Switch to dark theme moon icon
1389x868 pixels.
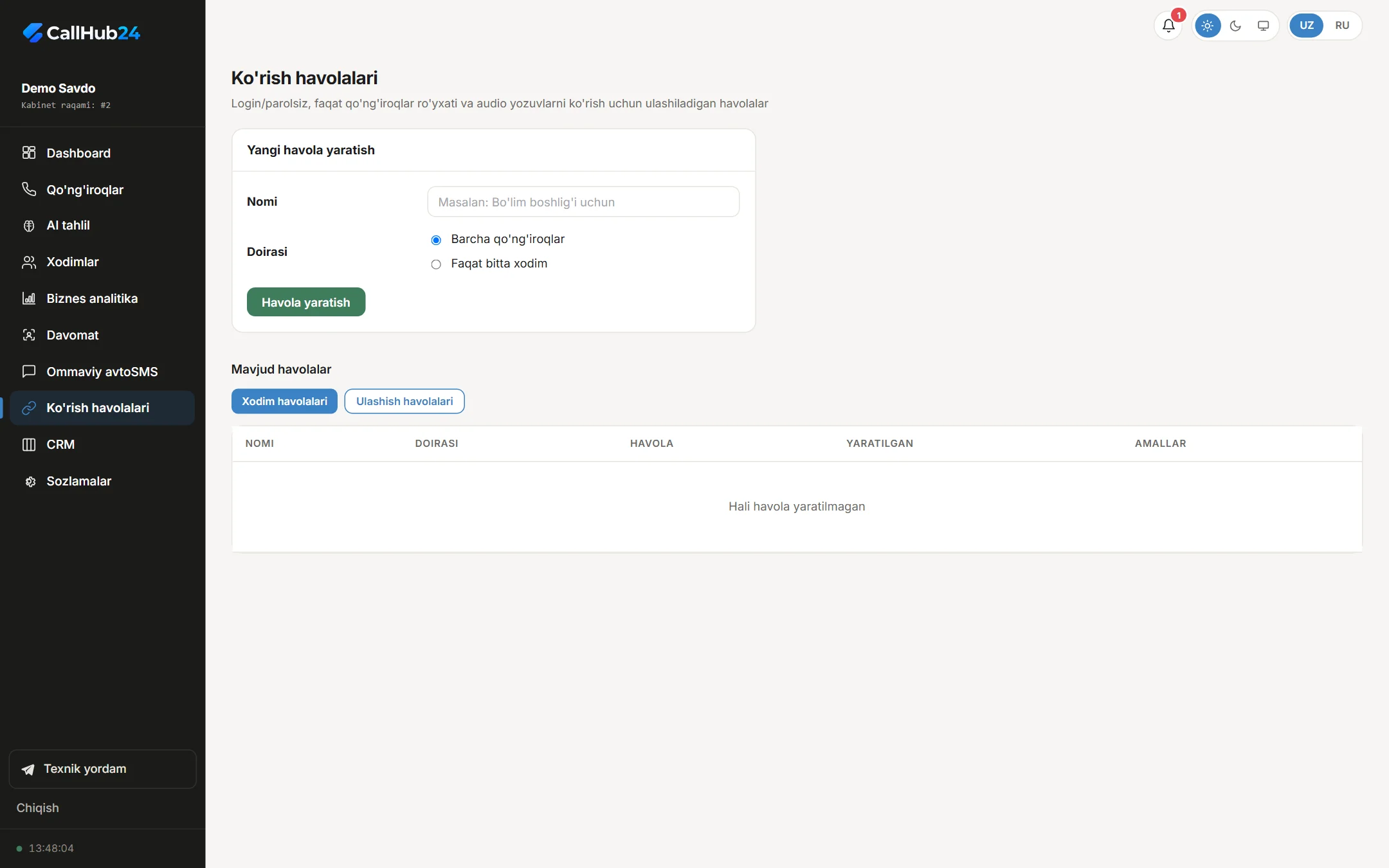[1235, 26]
